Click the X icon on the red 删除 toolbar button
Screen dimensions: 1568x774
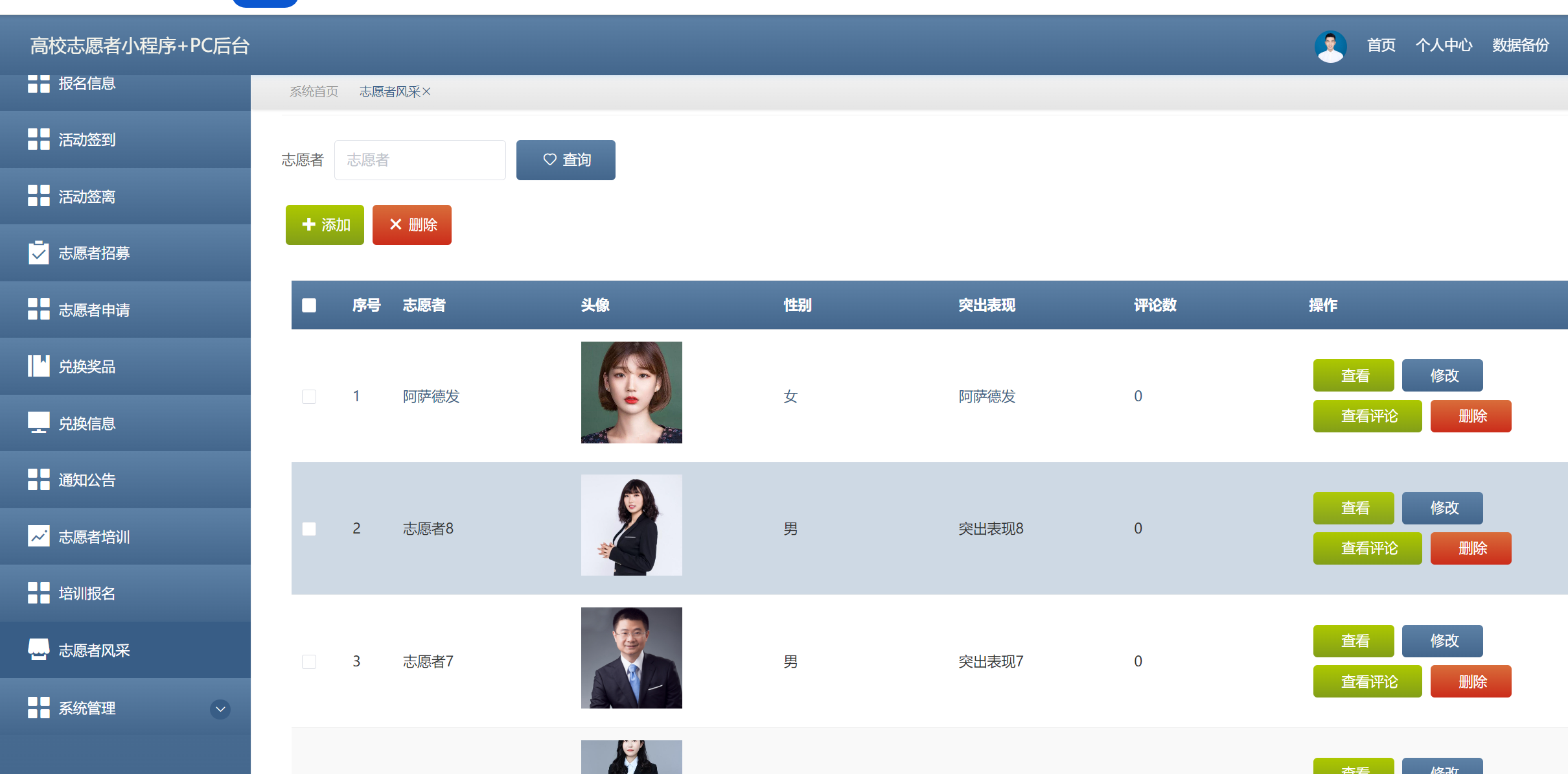[x=396, y=224]
